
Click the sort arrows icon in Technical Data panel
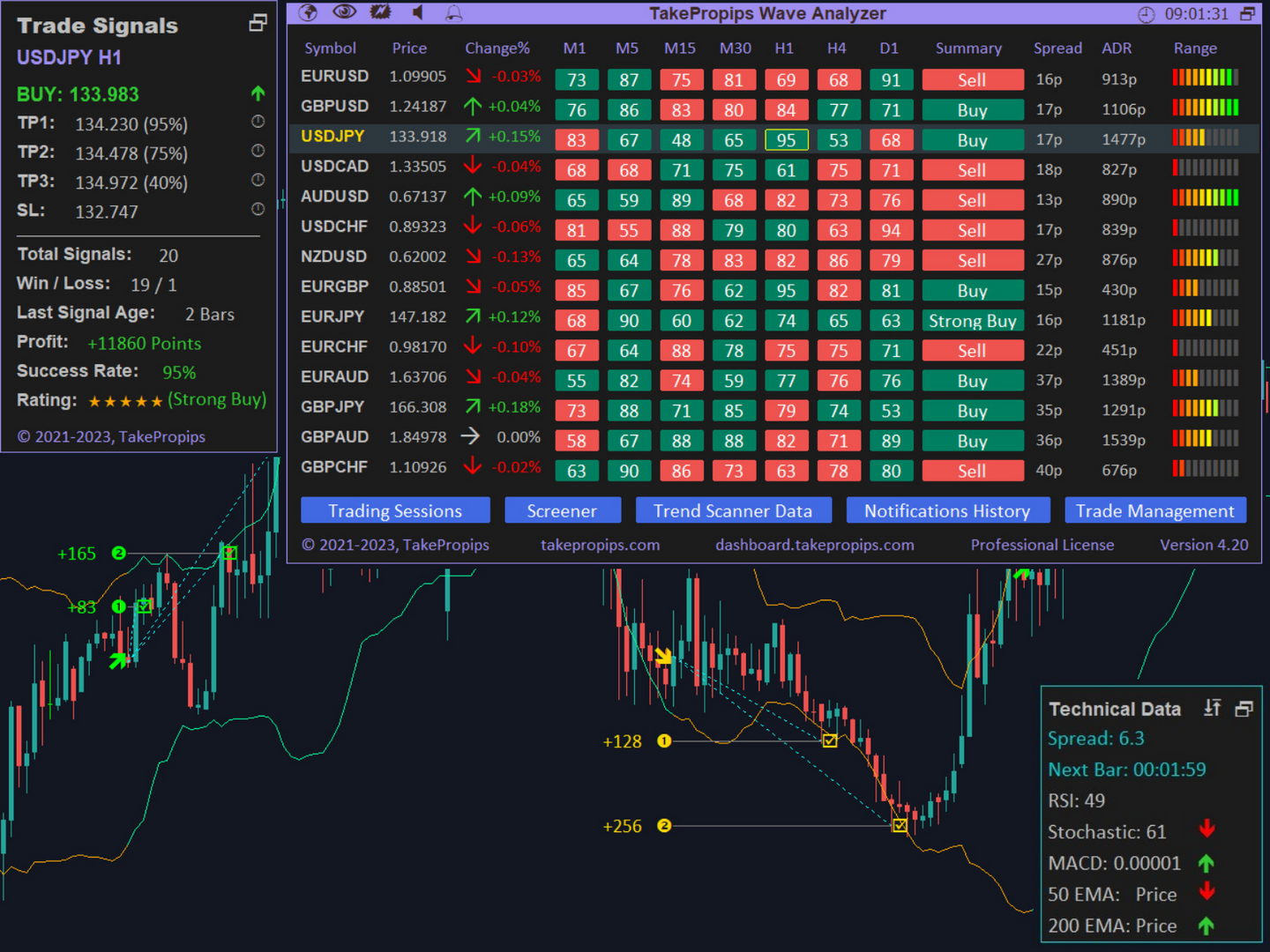1212,708
